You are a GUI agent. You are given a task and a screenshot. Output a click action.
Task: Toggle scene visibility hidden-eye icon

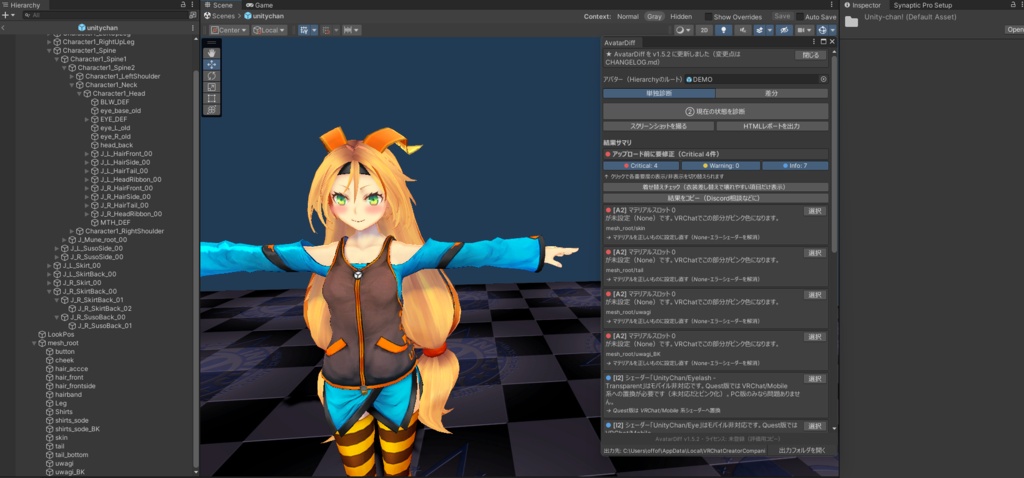(x=784, y=30)
